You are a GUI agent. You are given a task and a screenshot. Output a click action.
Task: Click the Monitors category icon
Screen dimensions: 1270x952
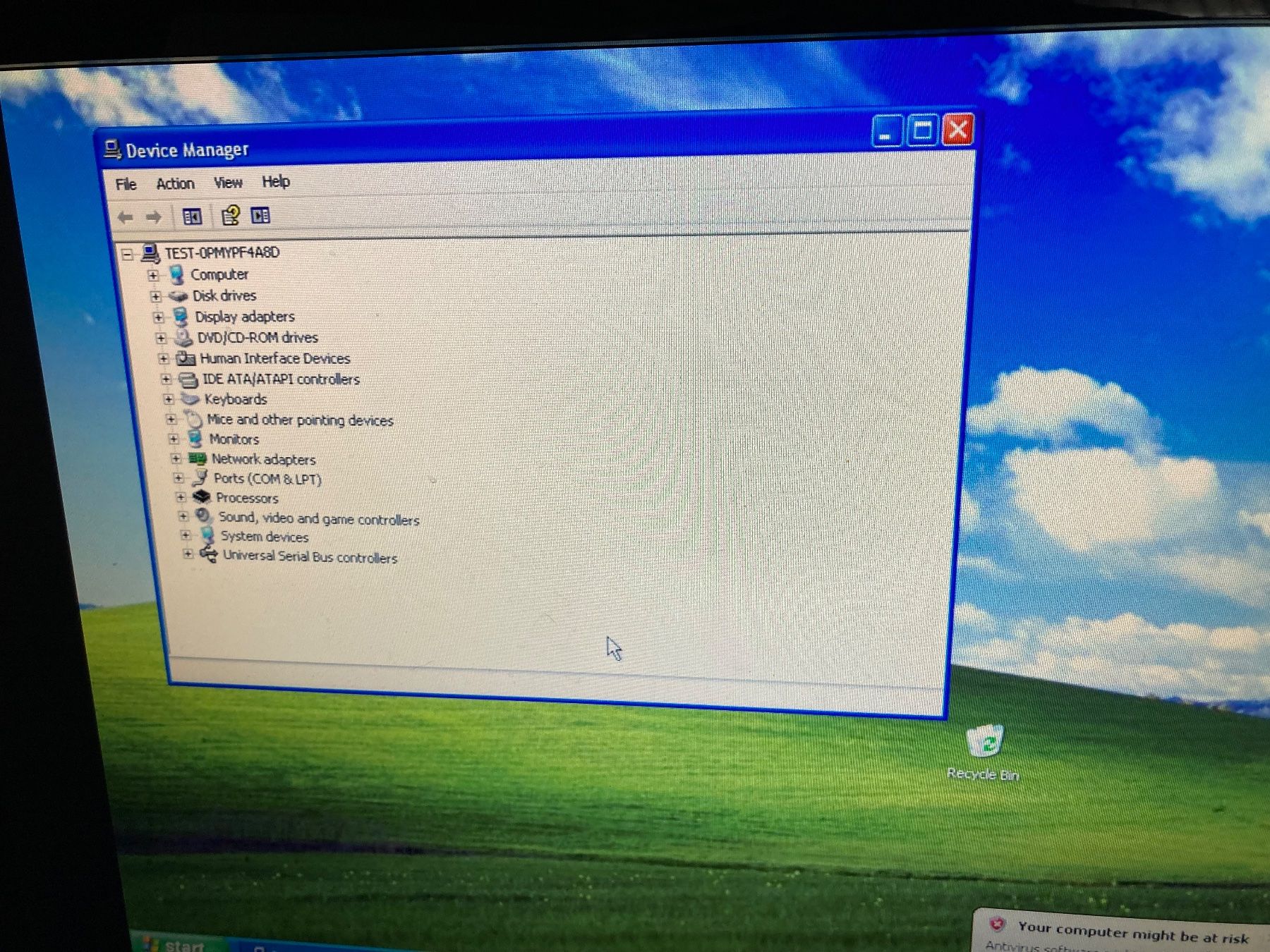coord(195,439)
